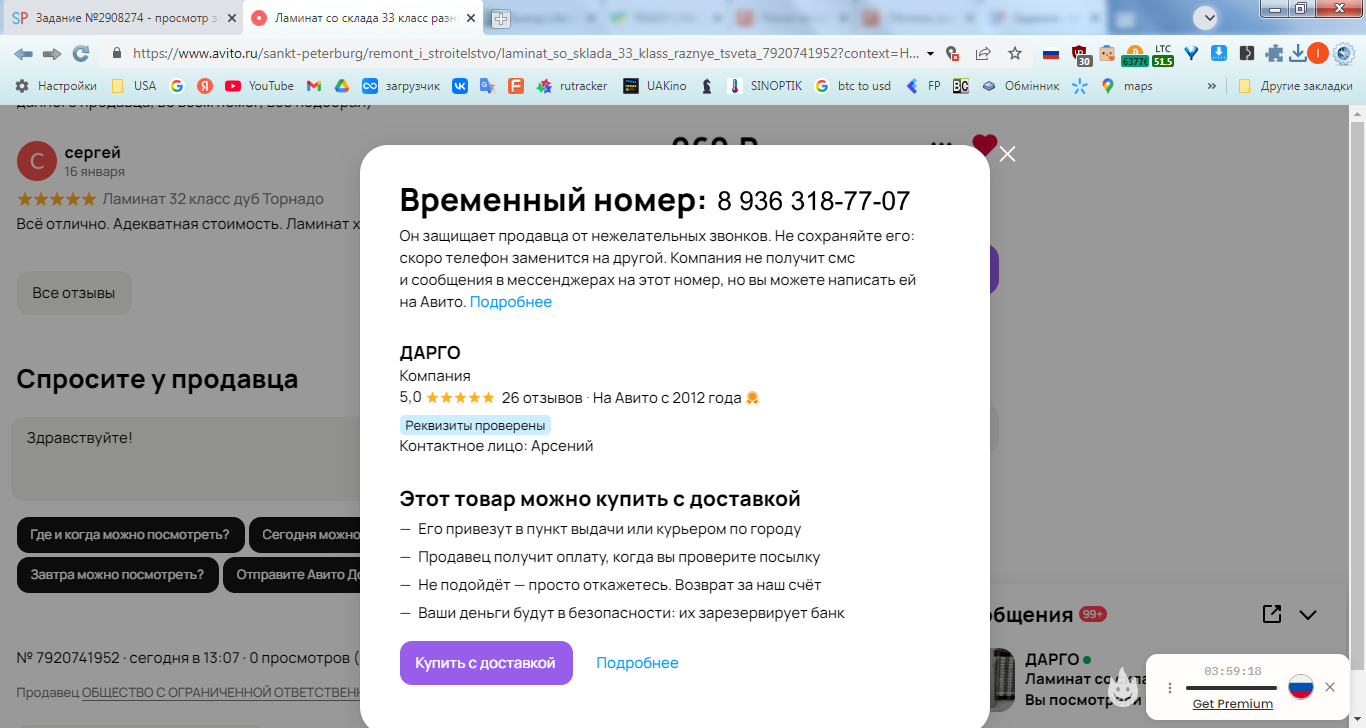Open the Bitcoin price extension
Screen dimensions: 1366x728
[x=1135, y=55]
